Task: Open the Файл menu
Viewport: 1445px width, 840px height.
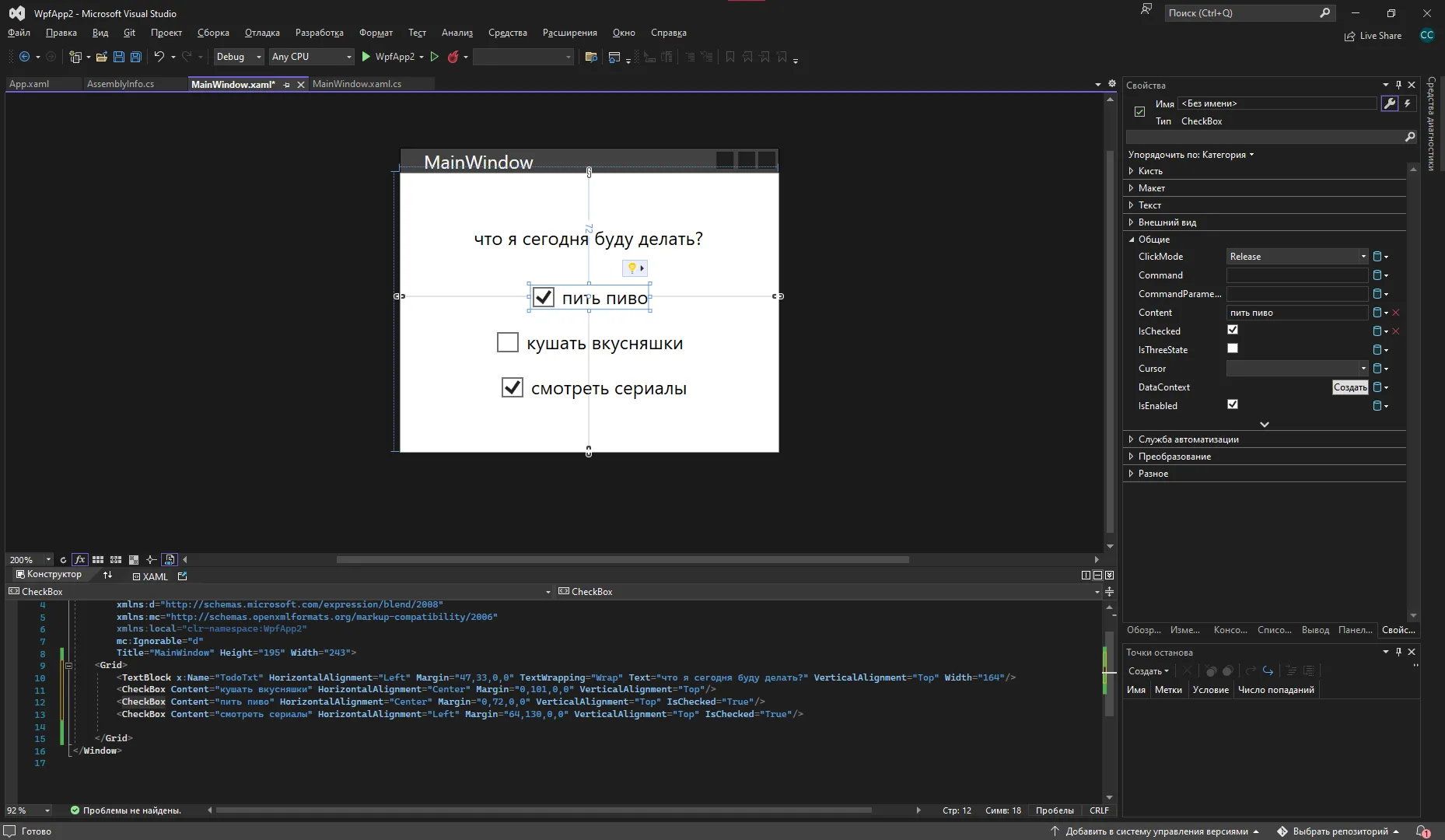Action: 19,33
